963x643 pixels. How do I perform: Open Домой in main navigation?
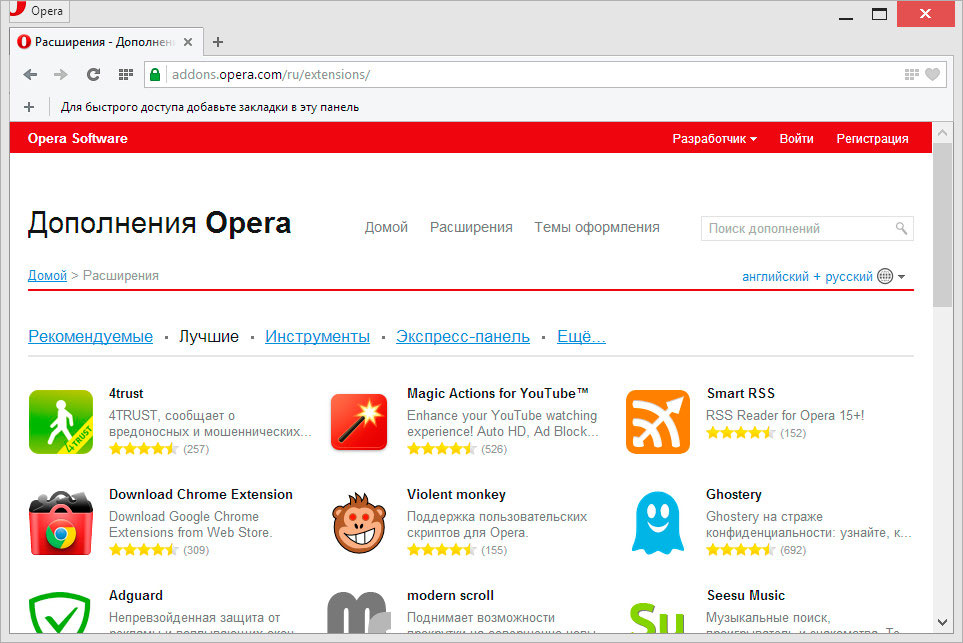click(x=386, y=227)
